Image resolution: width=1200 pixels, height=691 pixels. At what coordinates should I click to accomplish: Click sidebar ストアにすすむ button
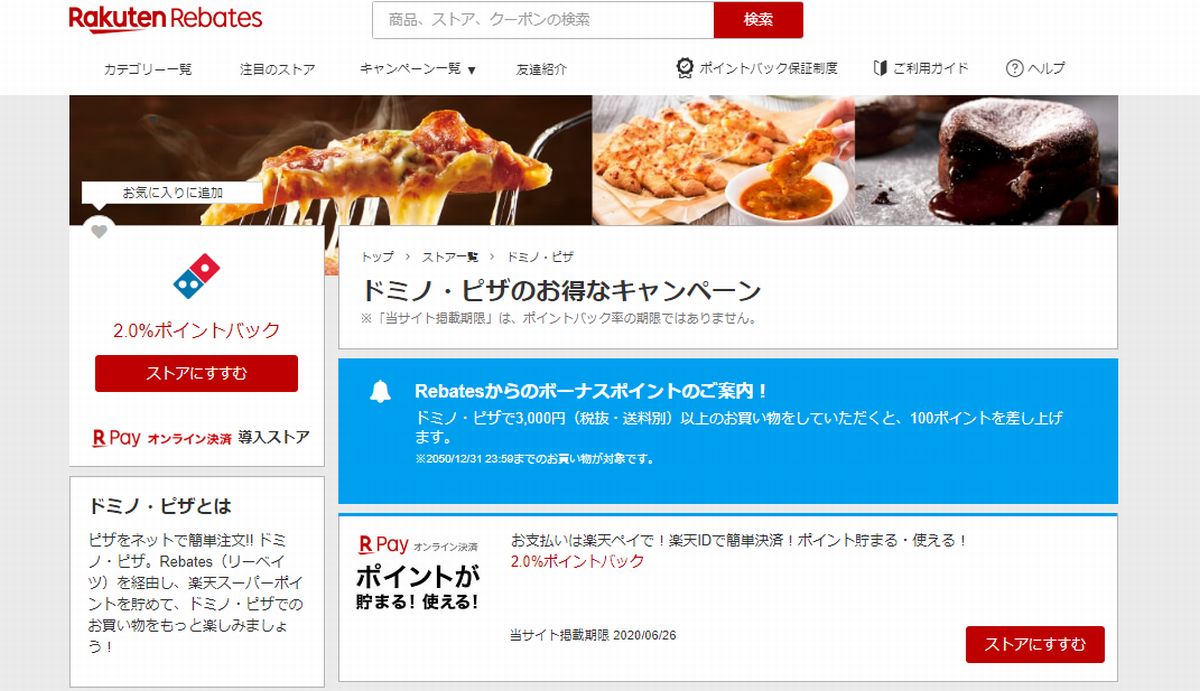coord(196,373)
